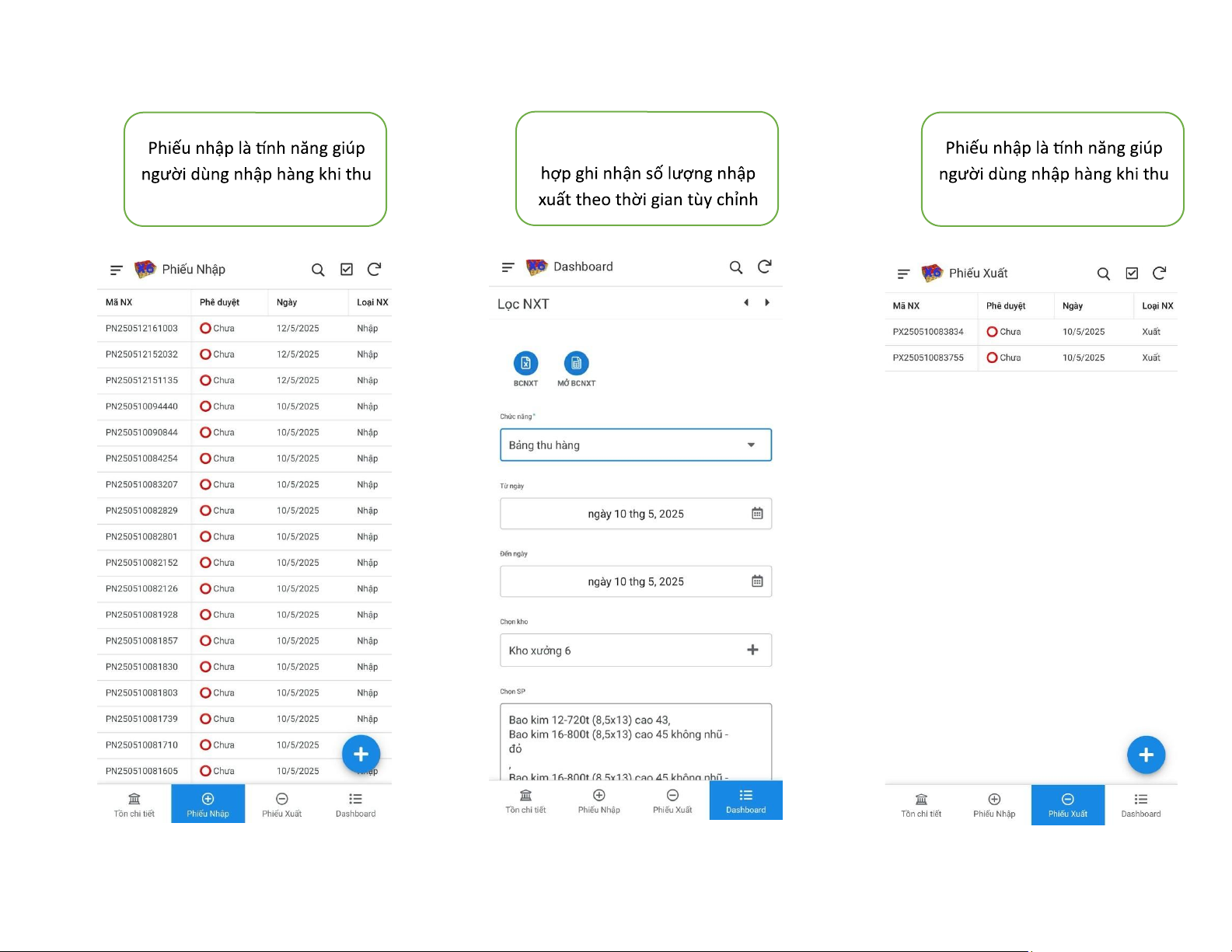Open the Bảng thu hàng function dropdown
The image size is (1232, 952).
[x=635, y=445]
